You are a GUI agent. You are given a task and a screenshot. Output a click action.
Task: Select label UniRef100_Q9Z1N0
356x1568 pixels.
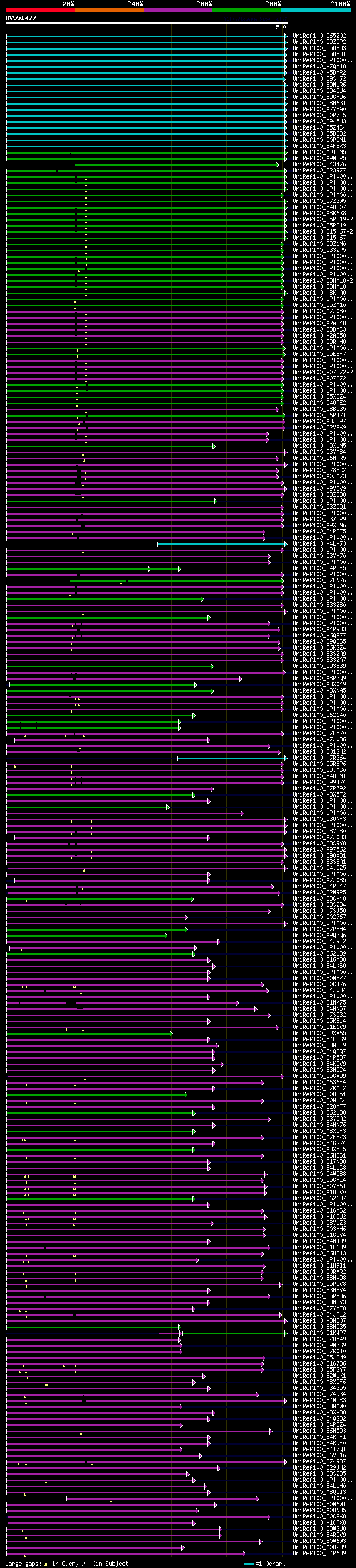click(319, 244)
